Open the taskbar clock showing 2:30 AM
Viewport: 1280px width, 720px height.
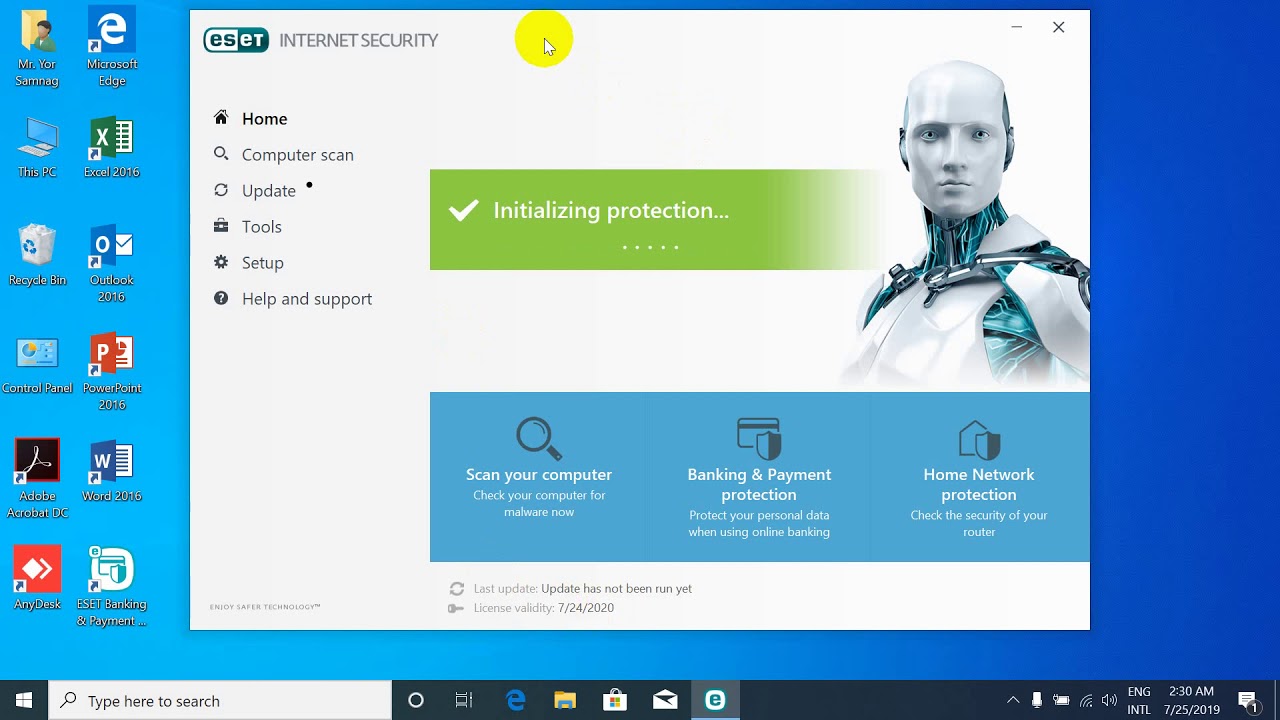coord(1191,700)
